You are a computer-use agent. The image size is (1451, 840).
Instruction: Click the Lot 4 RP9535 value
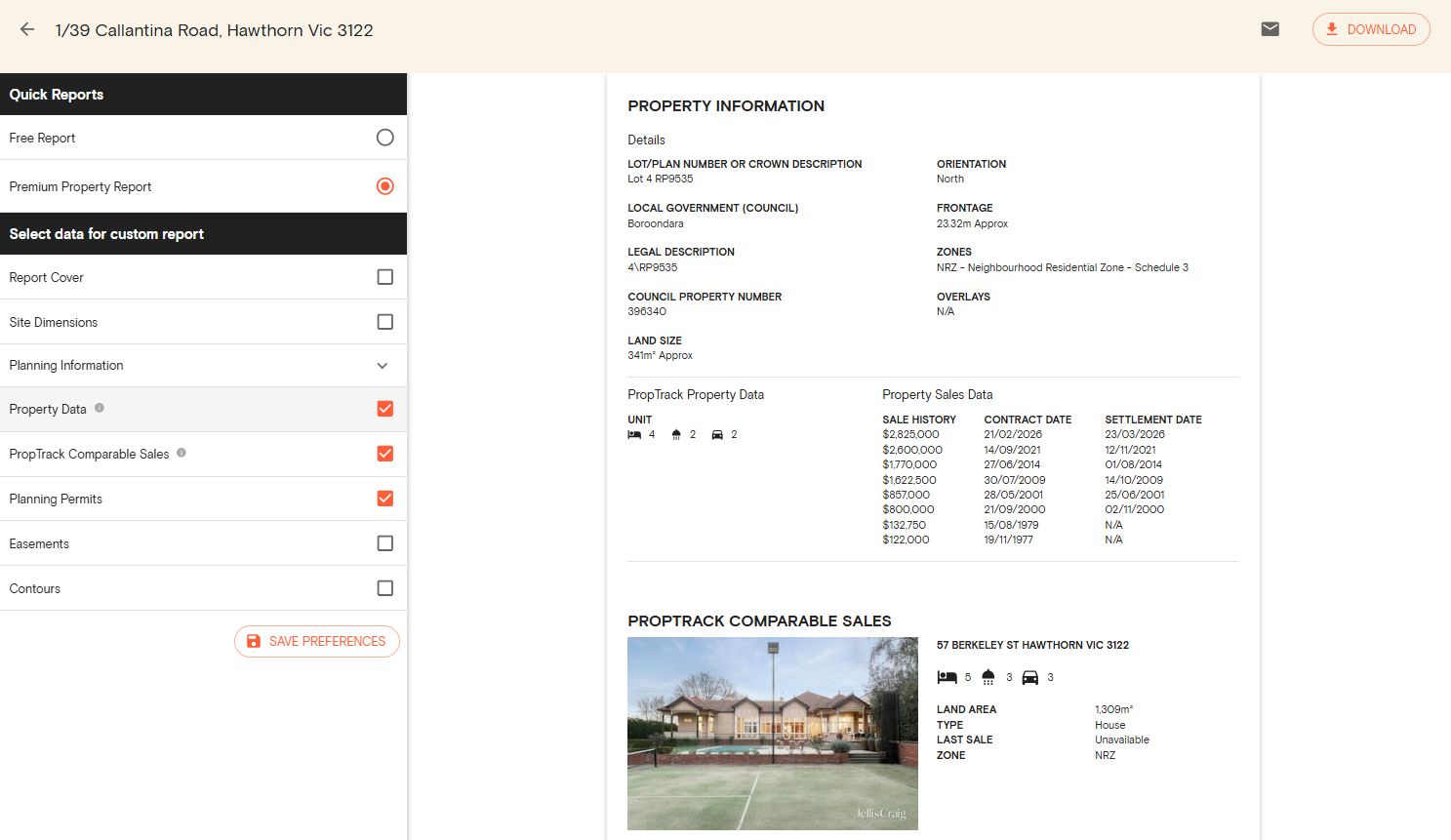pyautogui.click(x=660, y=179)
